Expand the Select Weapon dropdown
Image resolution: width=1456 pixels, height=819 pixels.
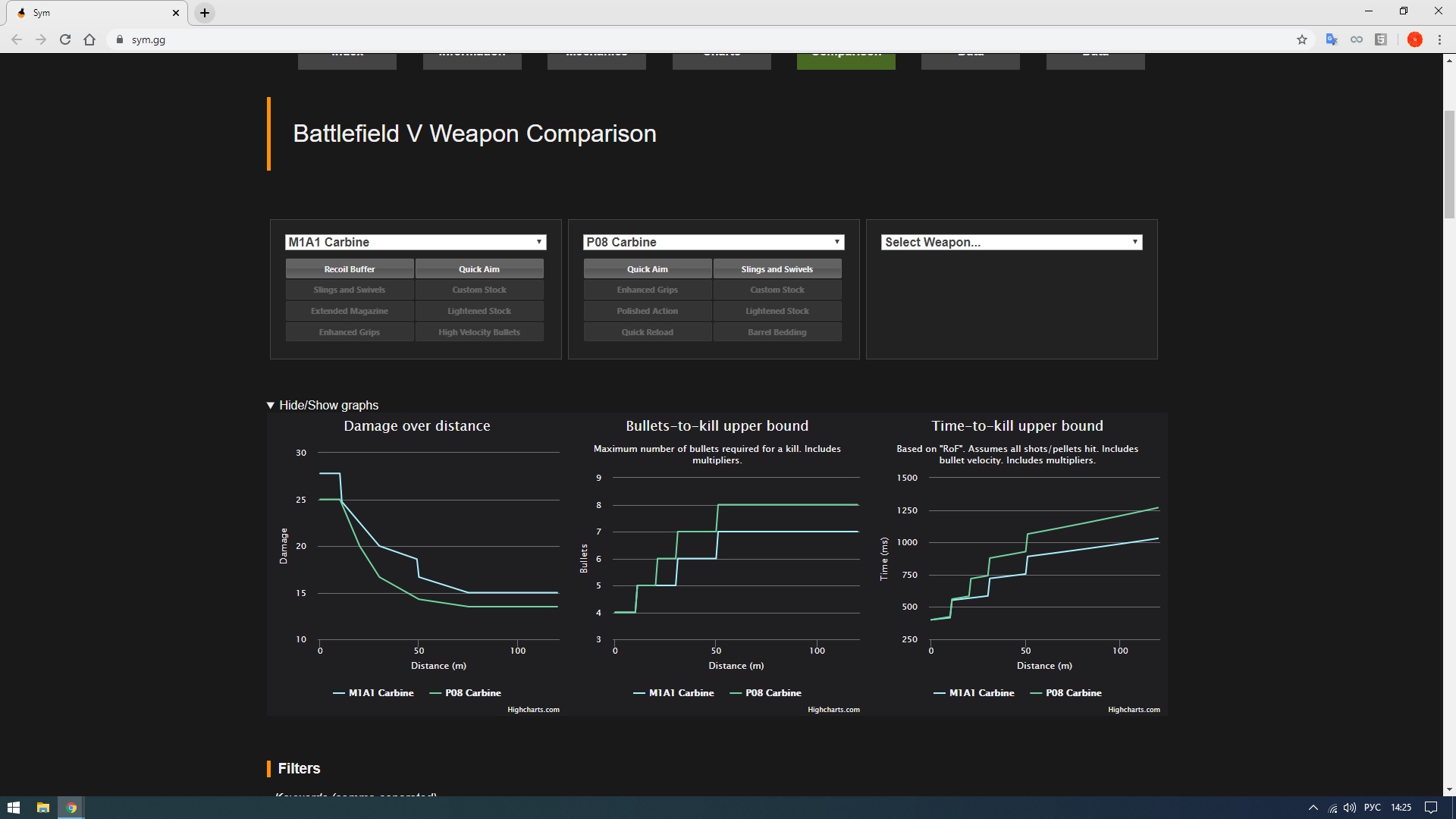pyautogui.click(x=1012, y=242)
